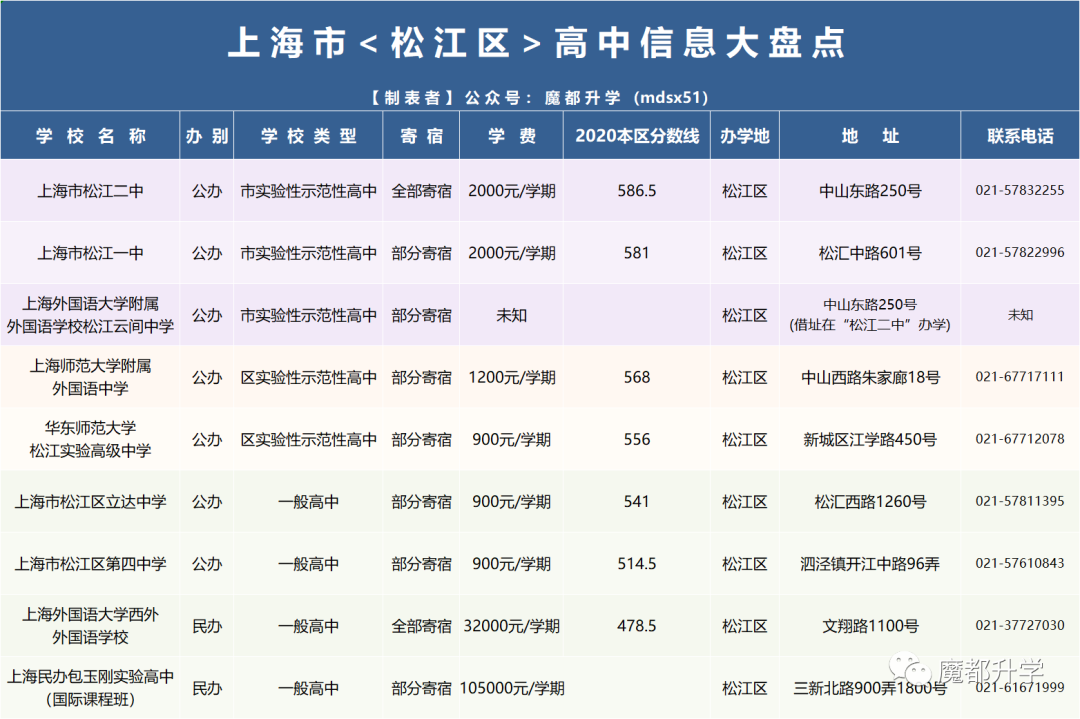Viewport: 1080px width, 719px height.
Task: Select 上海民办包玉刚实验高中 cell
Action: (x=90, y=687)
